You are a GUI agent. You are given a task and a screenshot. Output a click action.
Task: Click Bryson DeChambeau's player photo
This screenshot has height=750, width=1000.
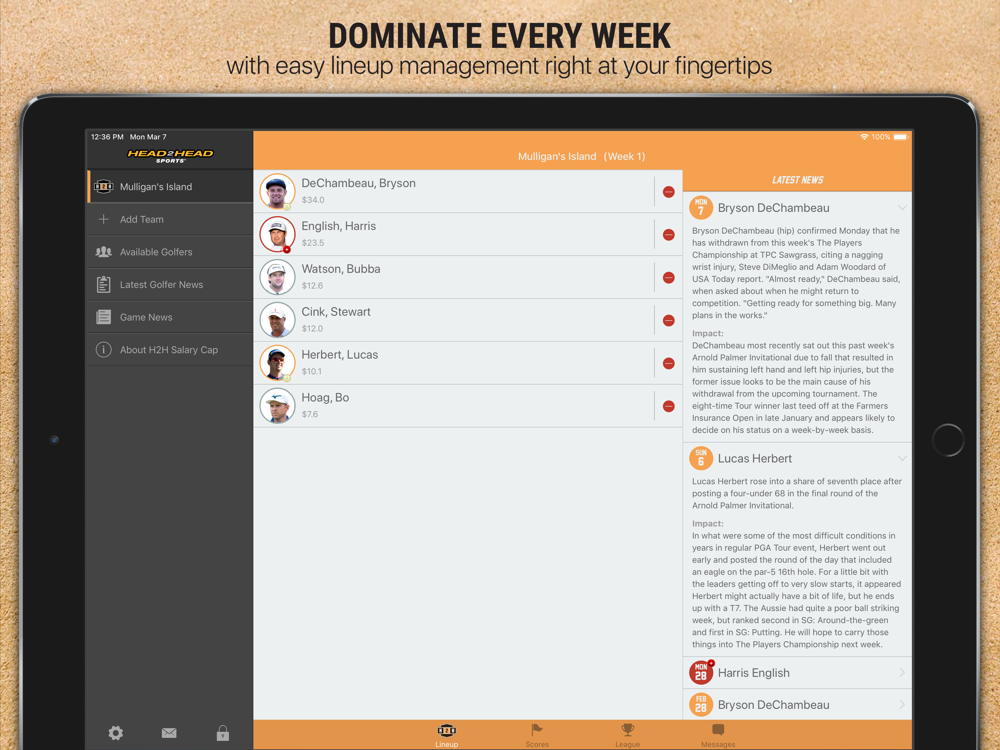pos(277,191)
